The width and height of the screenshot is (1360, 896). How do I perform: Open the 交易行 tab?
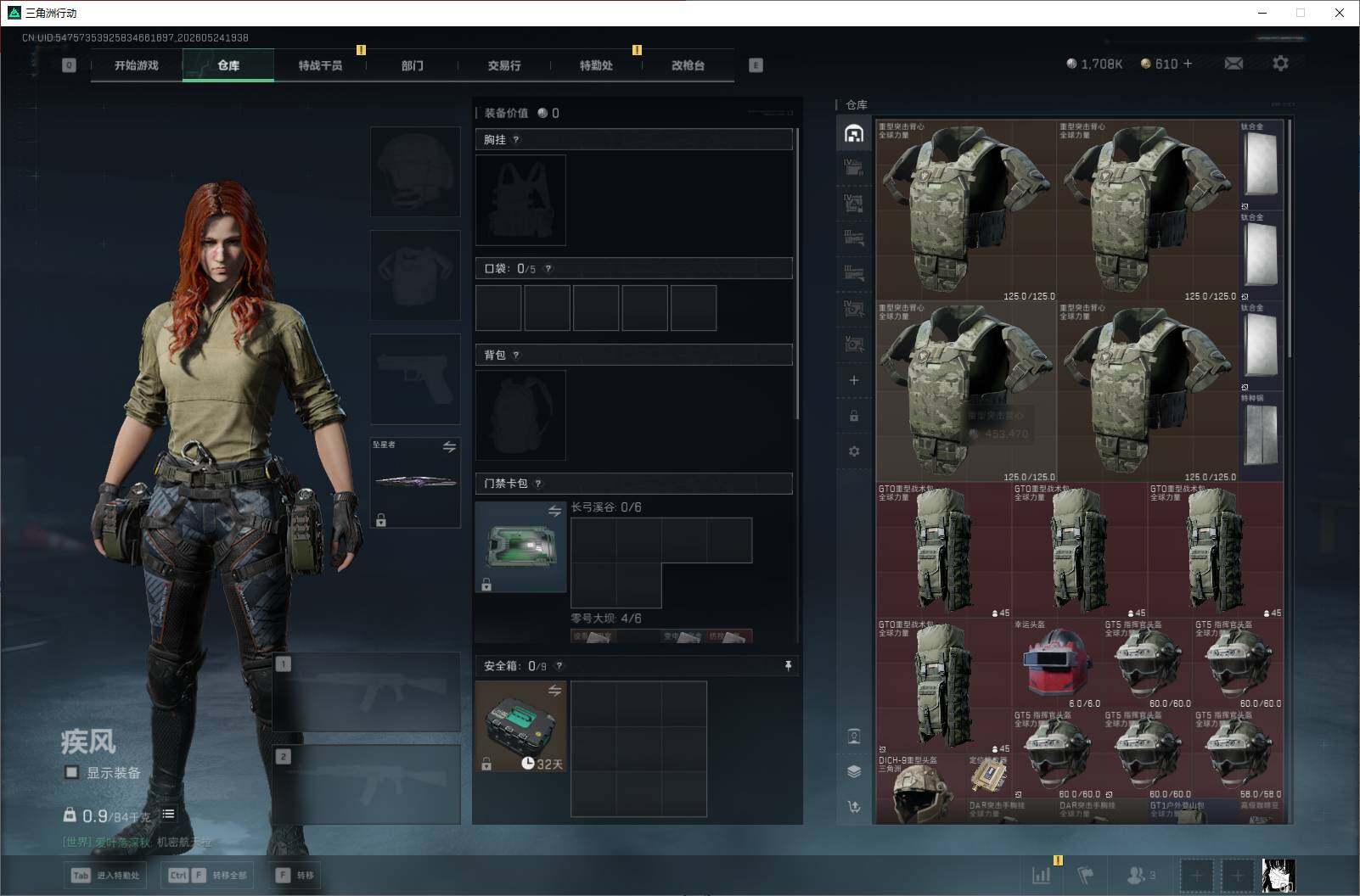pos(503,65)
